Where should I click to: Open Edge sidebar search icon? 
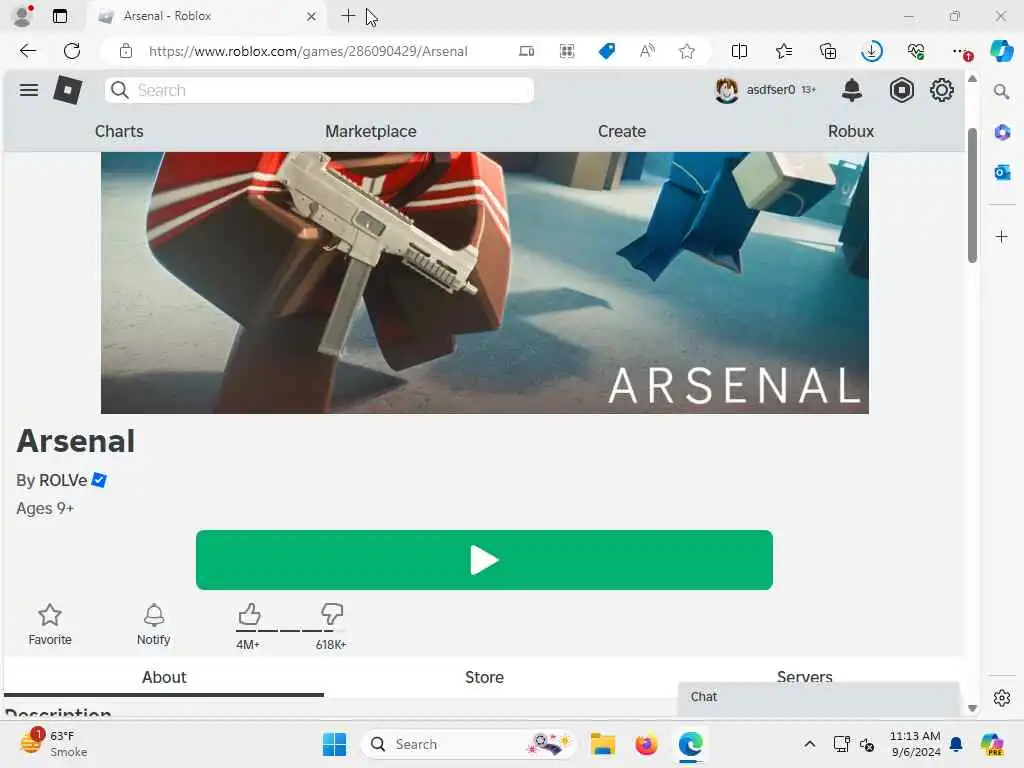tap(1001, 92)
